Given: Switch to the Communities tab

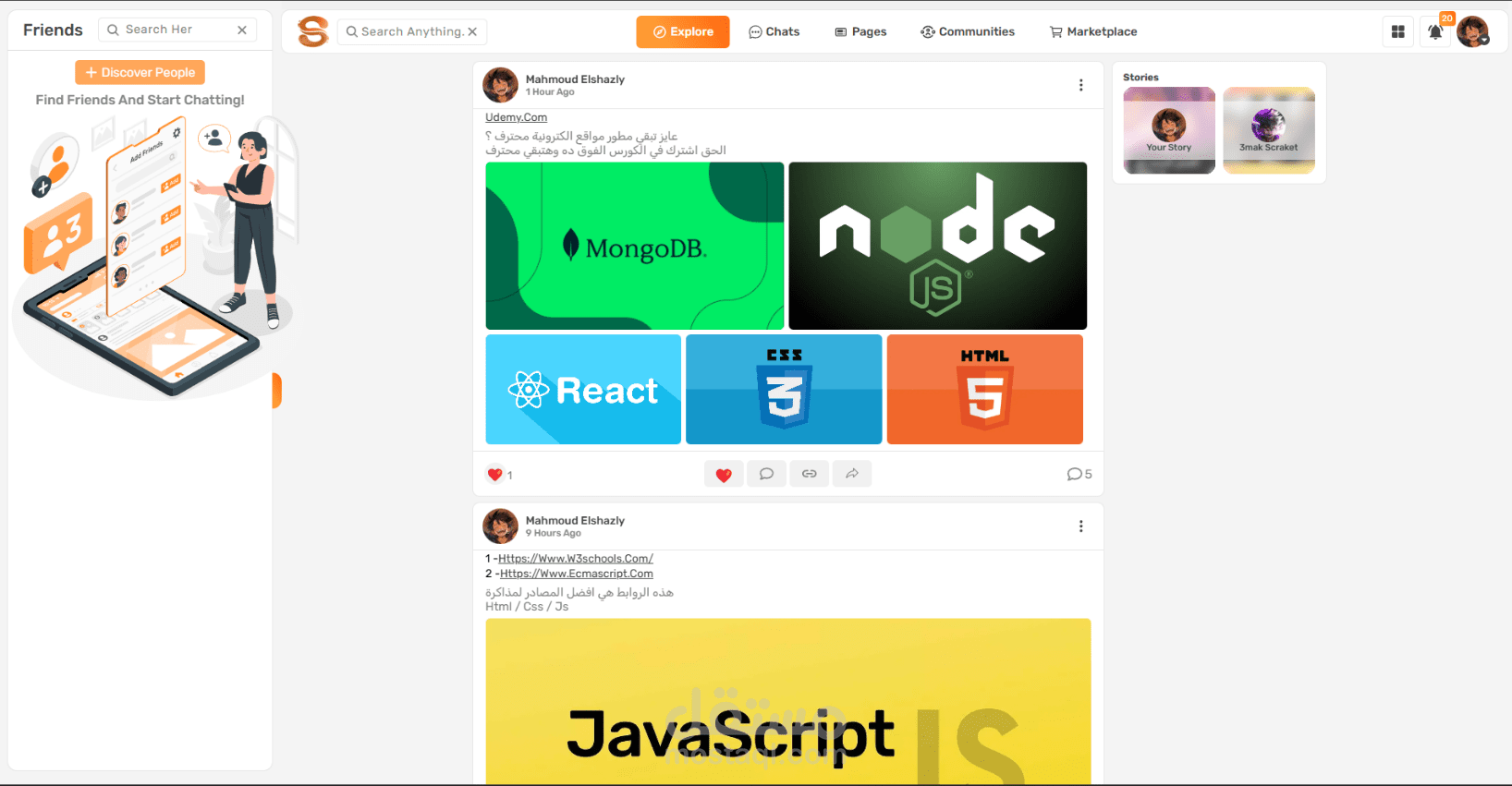Looking at the screenshot, I should click(968, 31).
